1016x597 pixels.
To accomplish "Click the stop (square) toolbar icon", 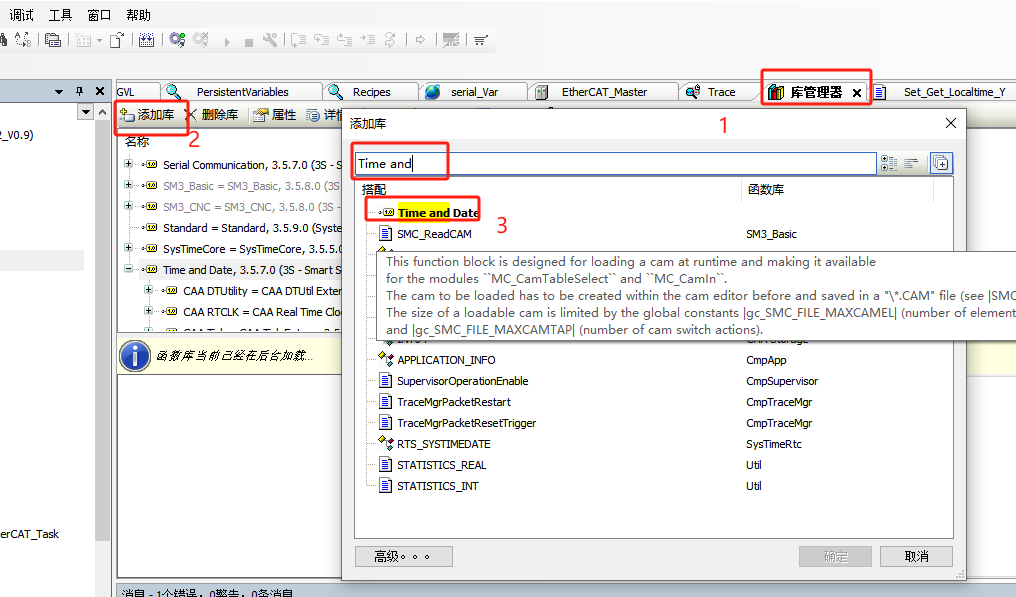I will pos(248,43).
